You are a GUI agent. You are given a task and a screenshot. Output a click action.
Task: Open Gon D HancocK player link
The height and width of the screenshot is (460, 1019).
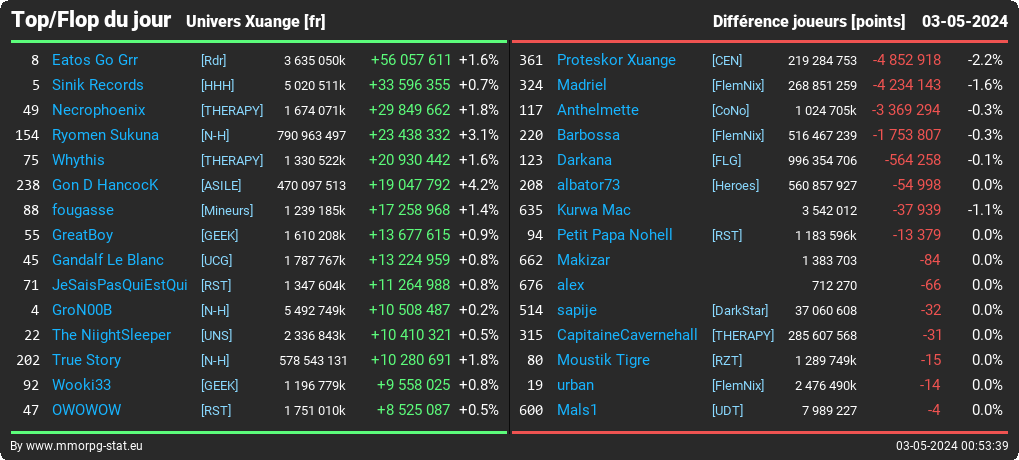[x=105, y=185]
